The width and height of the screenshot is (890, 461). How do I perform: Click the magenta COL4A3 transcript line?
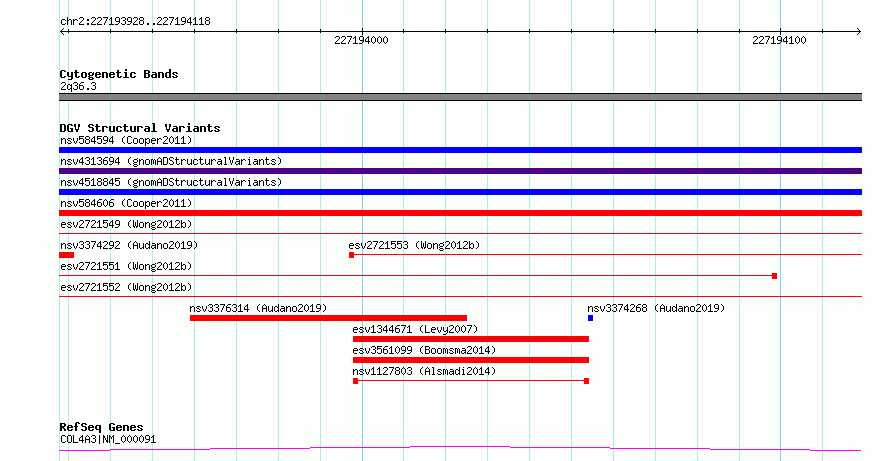pos(460,449)
